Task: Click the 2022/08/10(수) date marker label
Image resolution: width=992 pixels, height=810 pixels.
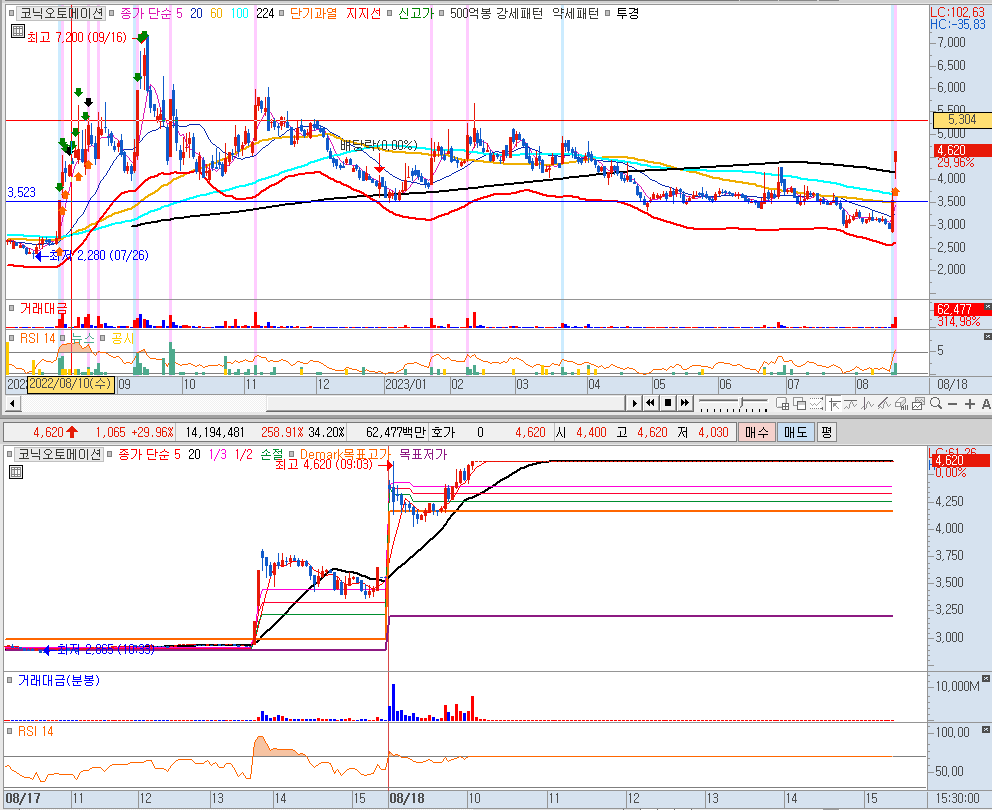Action: (x=71, y=384)
